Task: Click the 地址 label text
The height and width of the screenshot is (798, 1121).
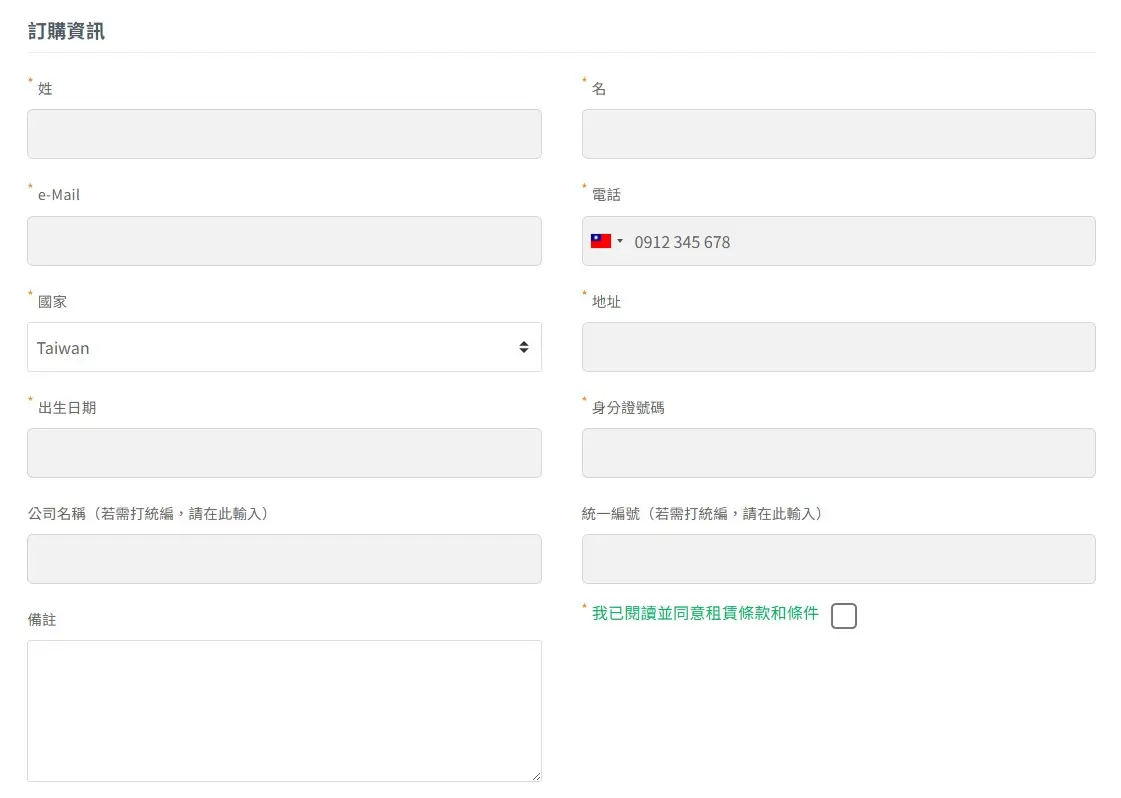Action: pos(606,302)
